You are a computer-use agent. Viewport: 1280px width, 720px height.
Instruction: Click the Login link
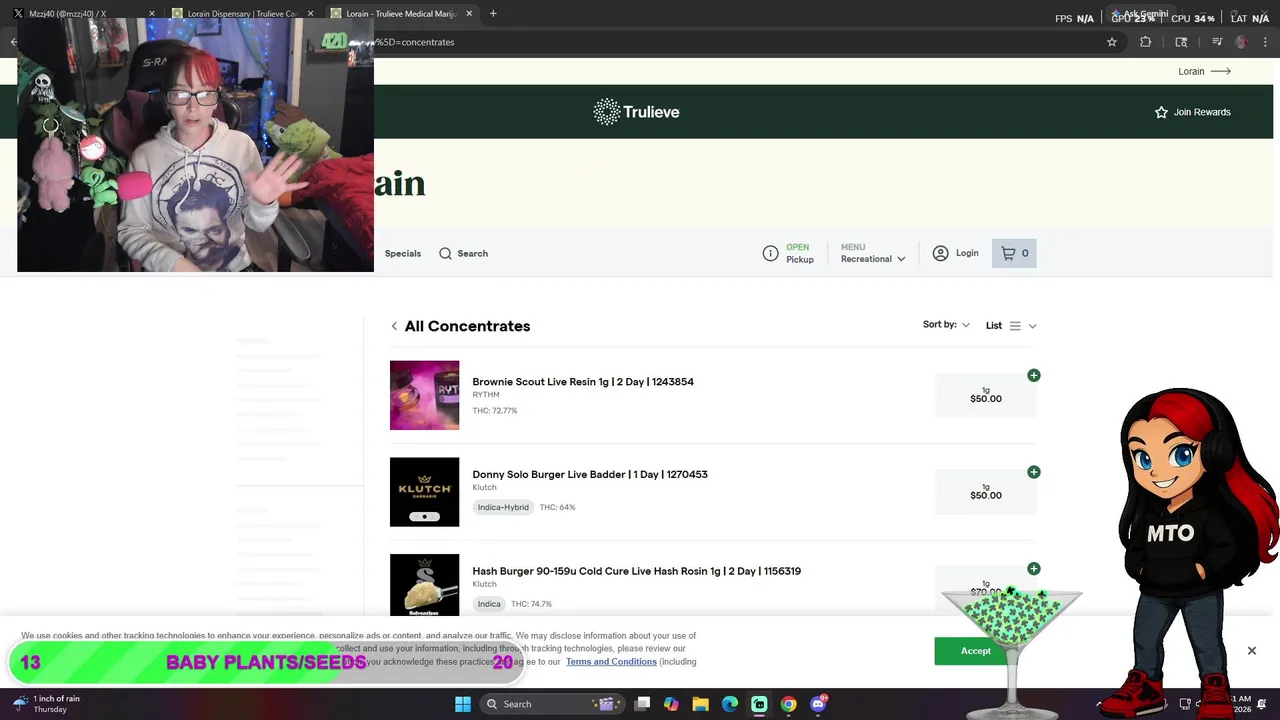coord(967,253)
